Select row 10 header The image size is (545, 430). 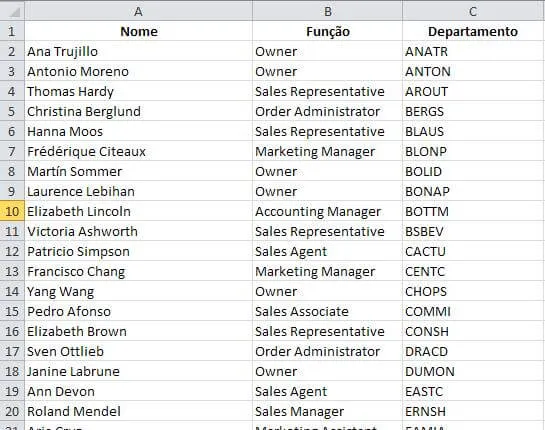[12, 211]
